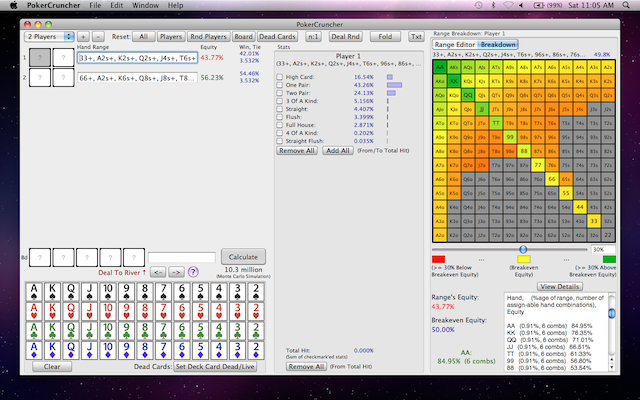Click the minus remove-player button
640x400 pixels.
point(98,36)
